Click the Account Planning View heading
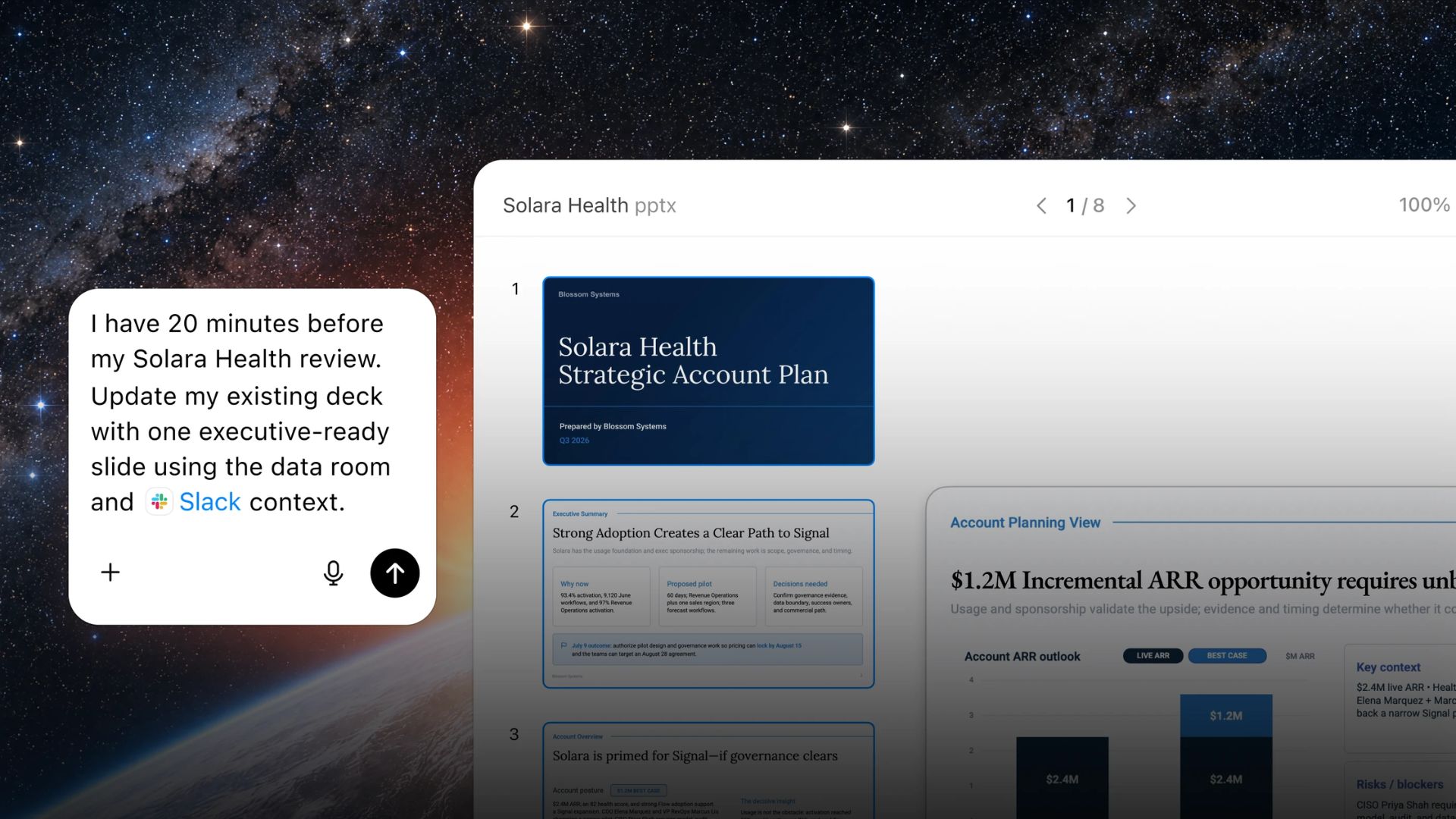The image size is (1456, 819). [1025, 522]
